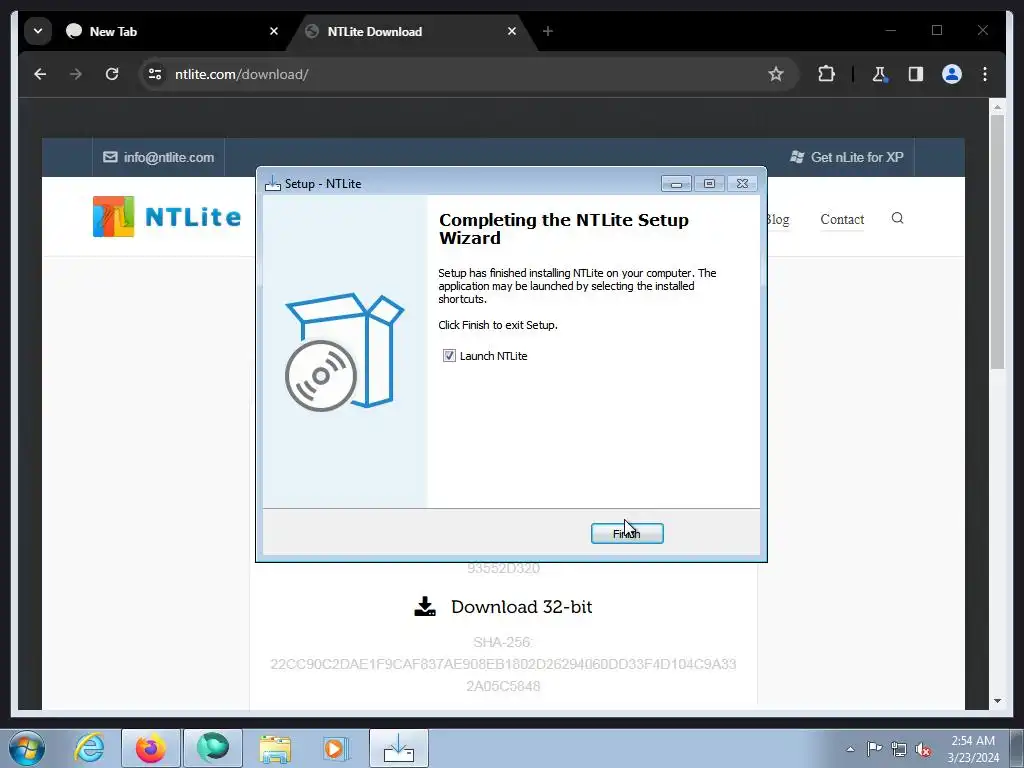Viewport: 1024px width, 768px height.
Task: Click the info@ntlite.com email link
Action: coord(159,157)
